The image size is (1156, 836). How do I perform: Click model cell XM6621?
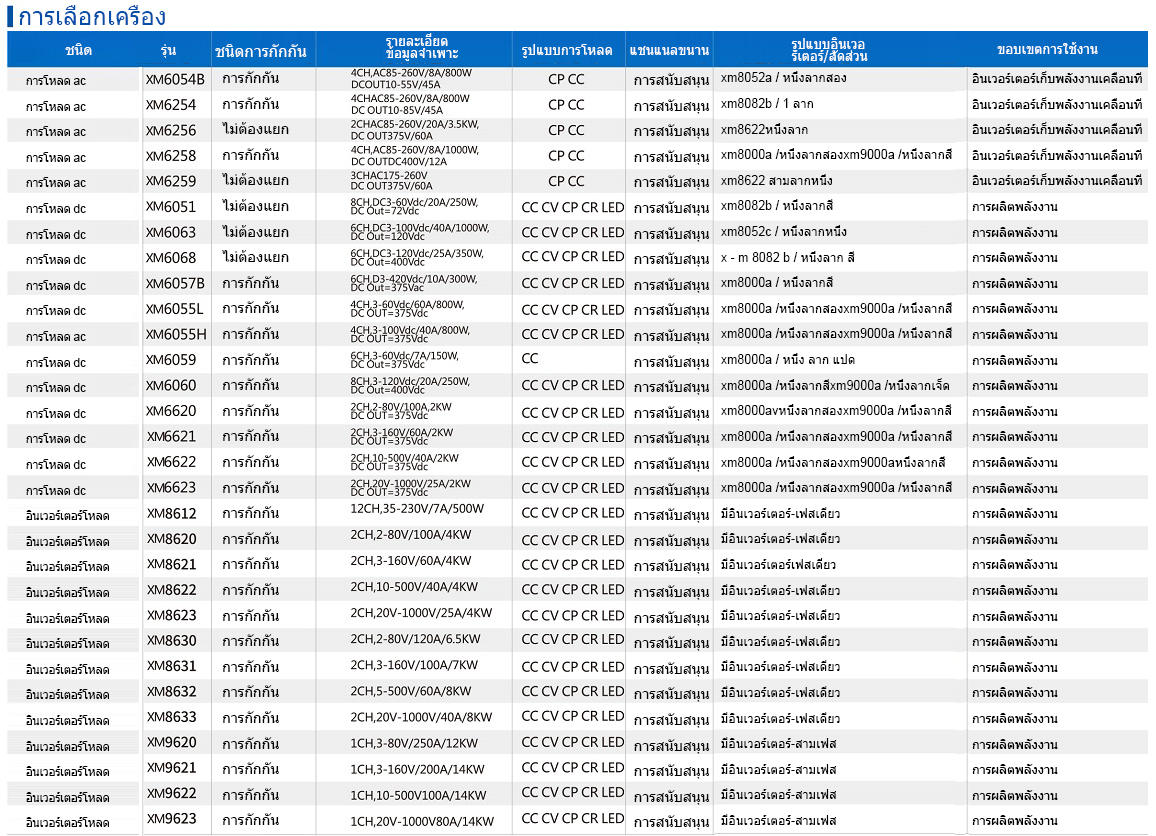(x=171, y=436)
